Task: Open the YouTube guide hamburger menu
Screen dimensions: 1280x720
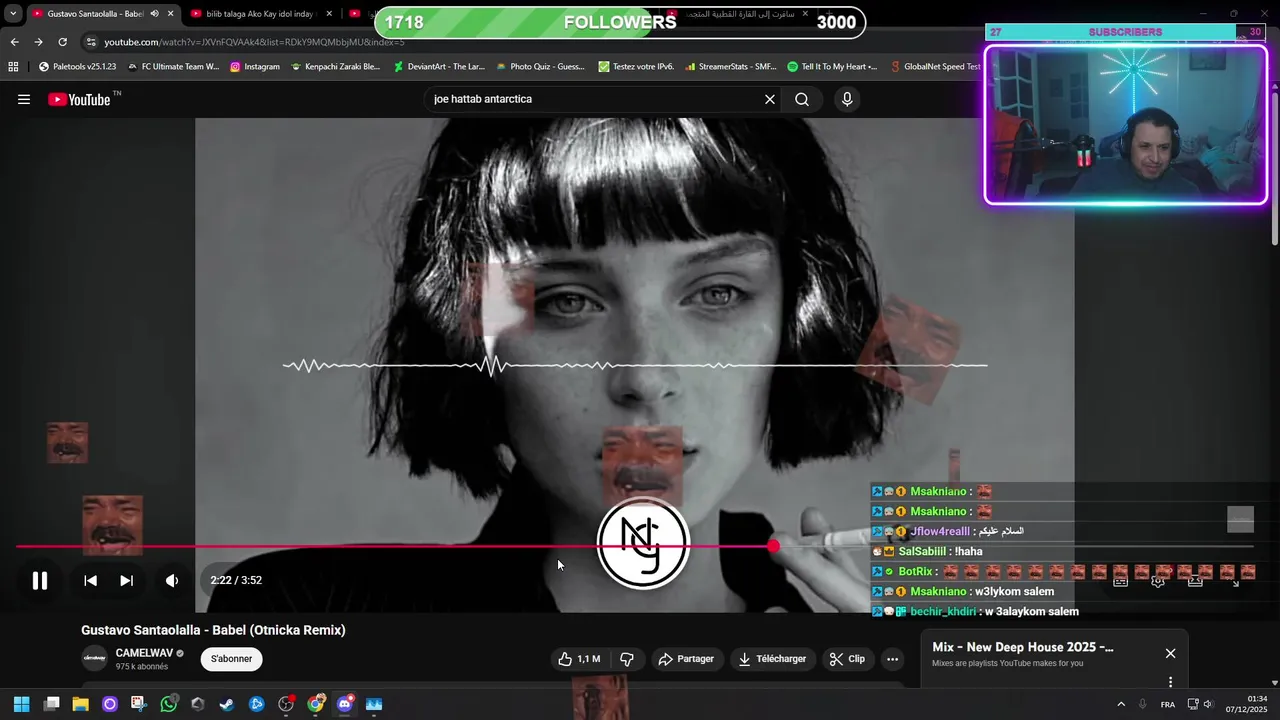Action: tap(24, 99)
